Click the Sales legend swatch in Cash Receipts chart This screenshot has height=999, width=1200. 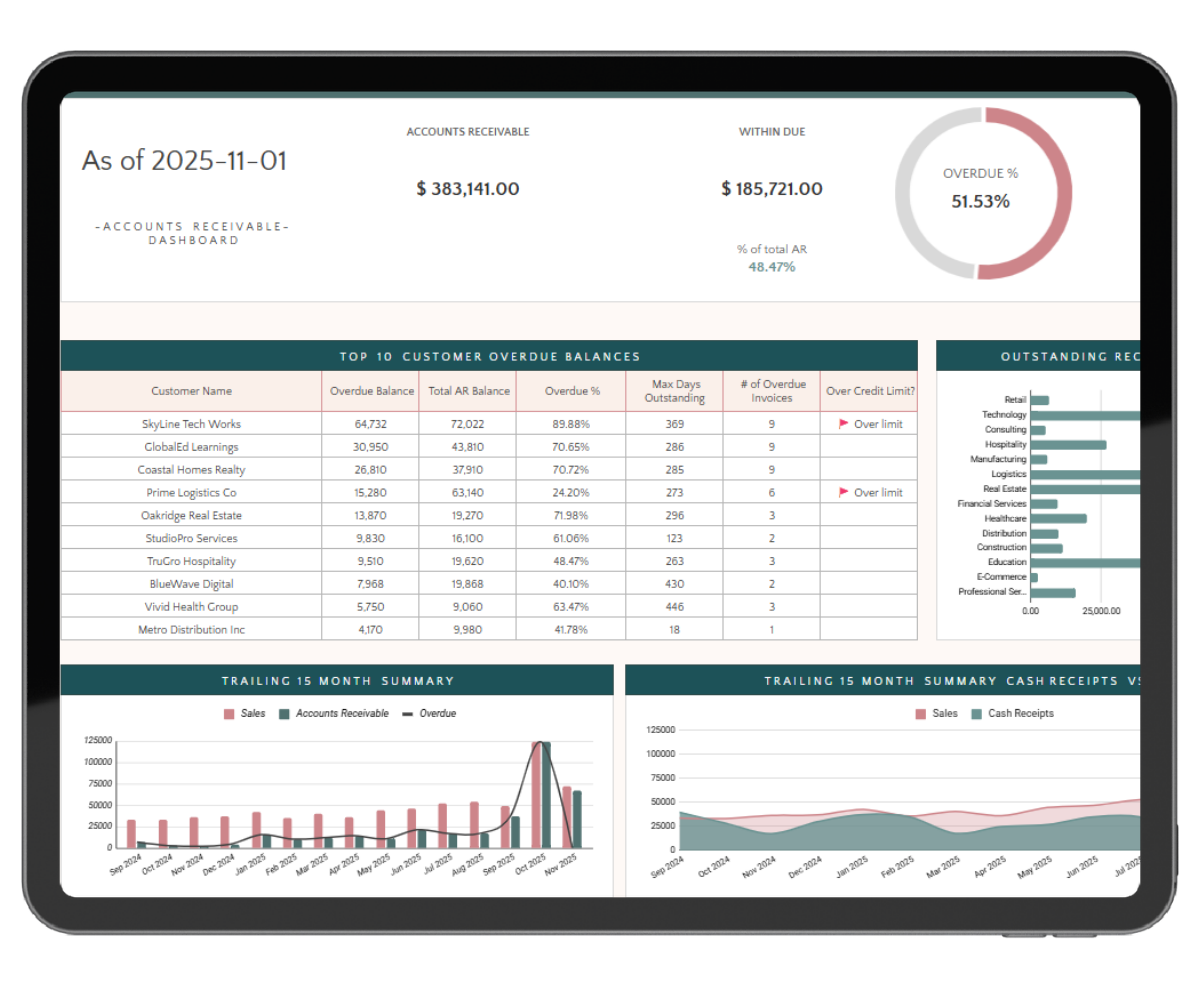click(x=921, y=714)
